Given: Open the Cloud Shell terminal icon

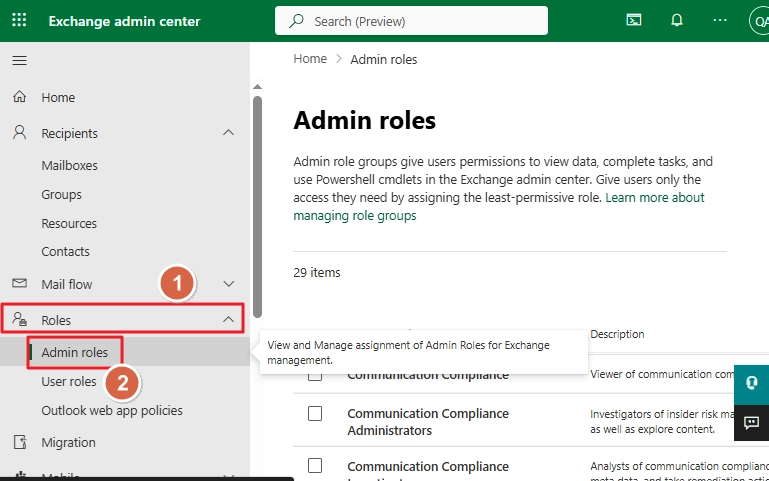Looking at the screenshot, I should point(634,20).
